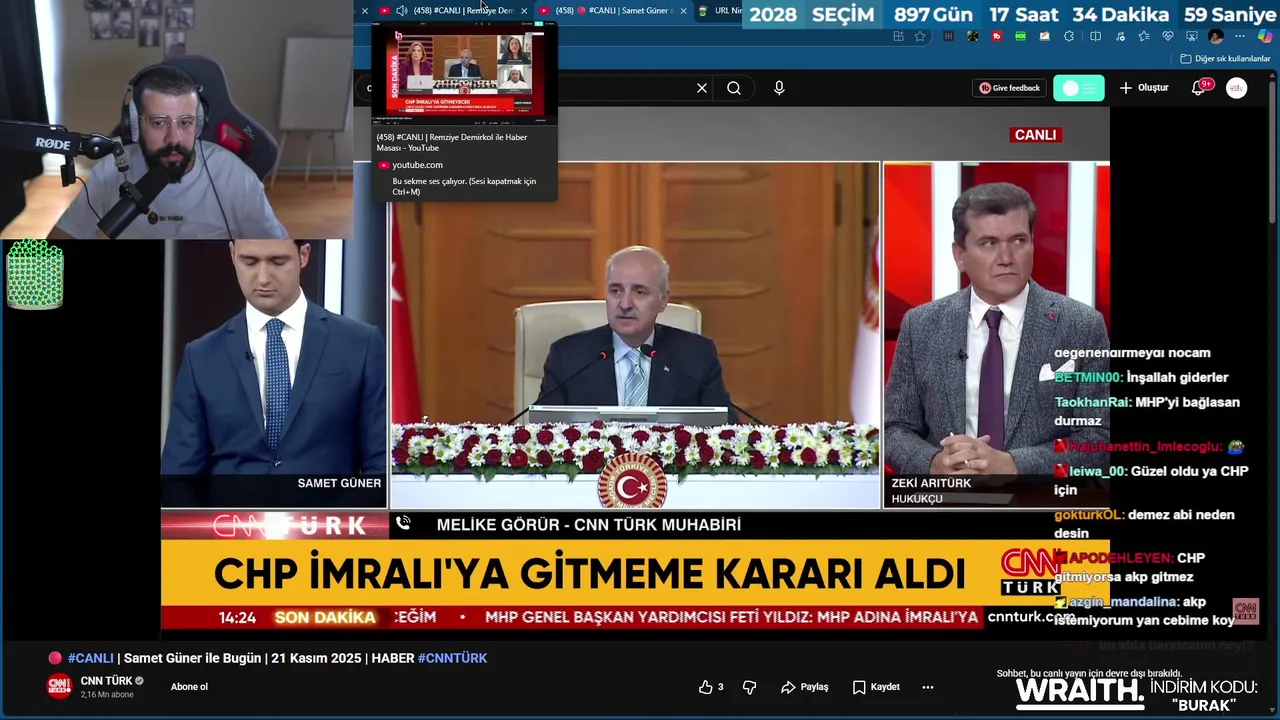This screenshot has height=720, width=1280.
Task: Open the yellow-black patterned extension icon
Action: tap(972, 36)
